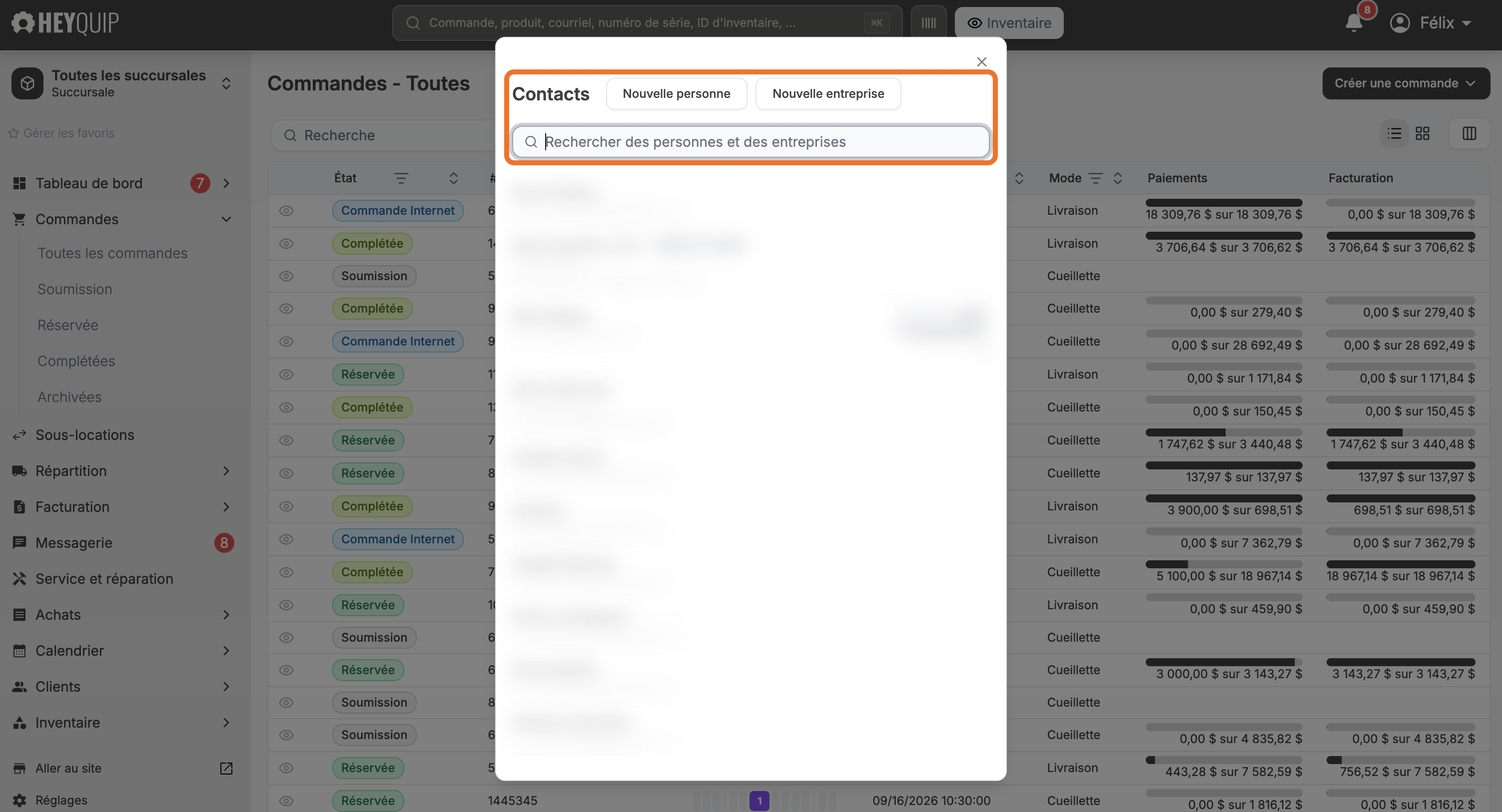Click the barcode scanner icon

(x=928, y=23)
